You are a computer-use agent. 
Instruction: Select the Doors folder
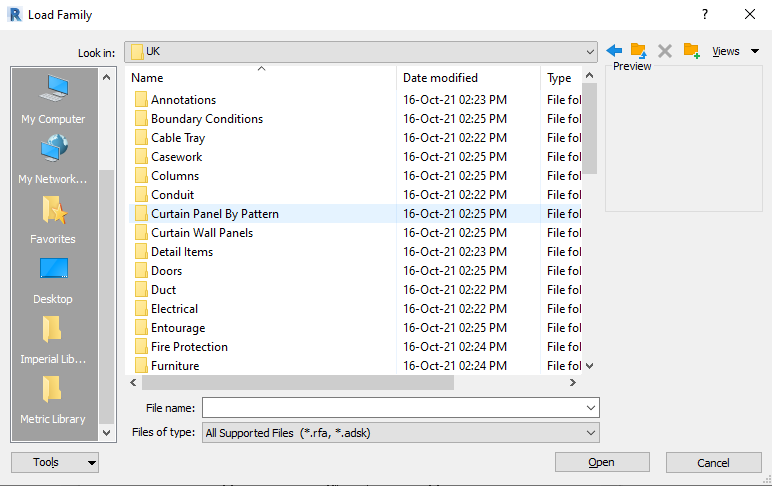coord(166,271)
